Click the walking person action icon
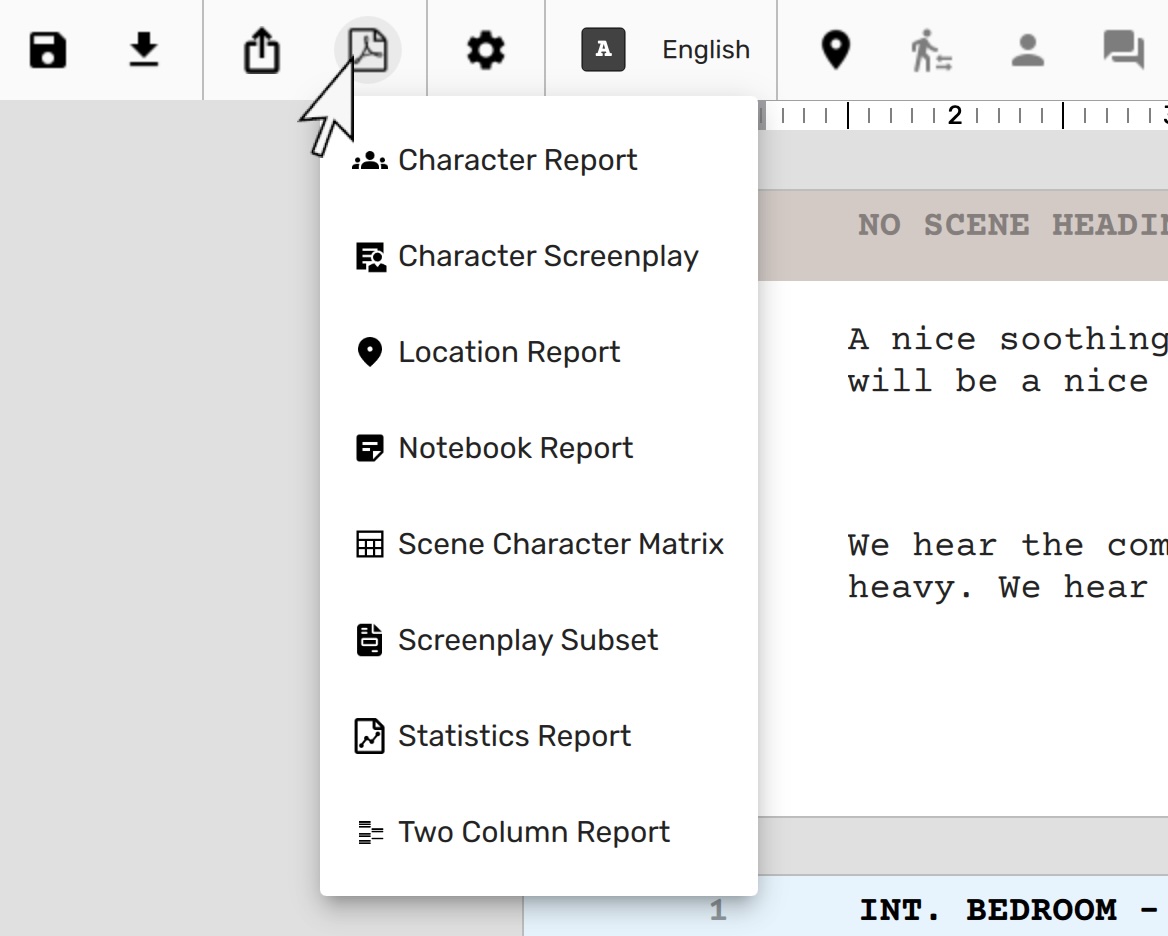1168x936 pixels. [931, 50]
